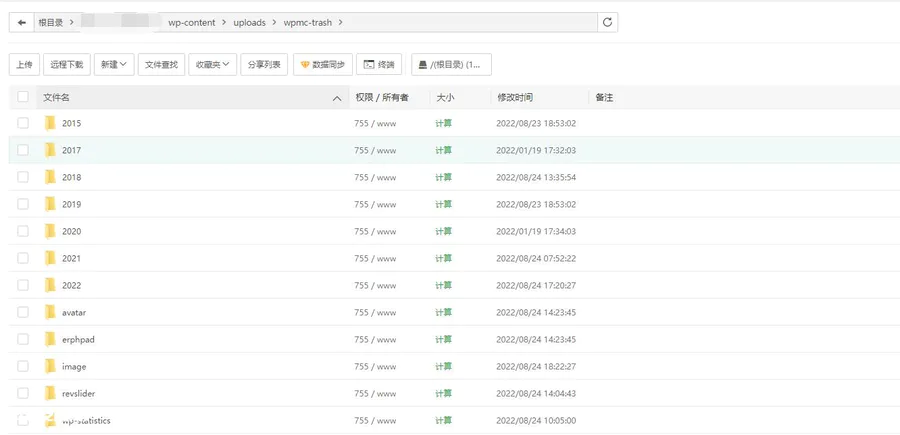Click the 数据同步 button
The image size is (900, 435).
coord(323,65)
